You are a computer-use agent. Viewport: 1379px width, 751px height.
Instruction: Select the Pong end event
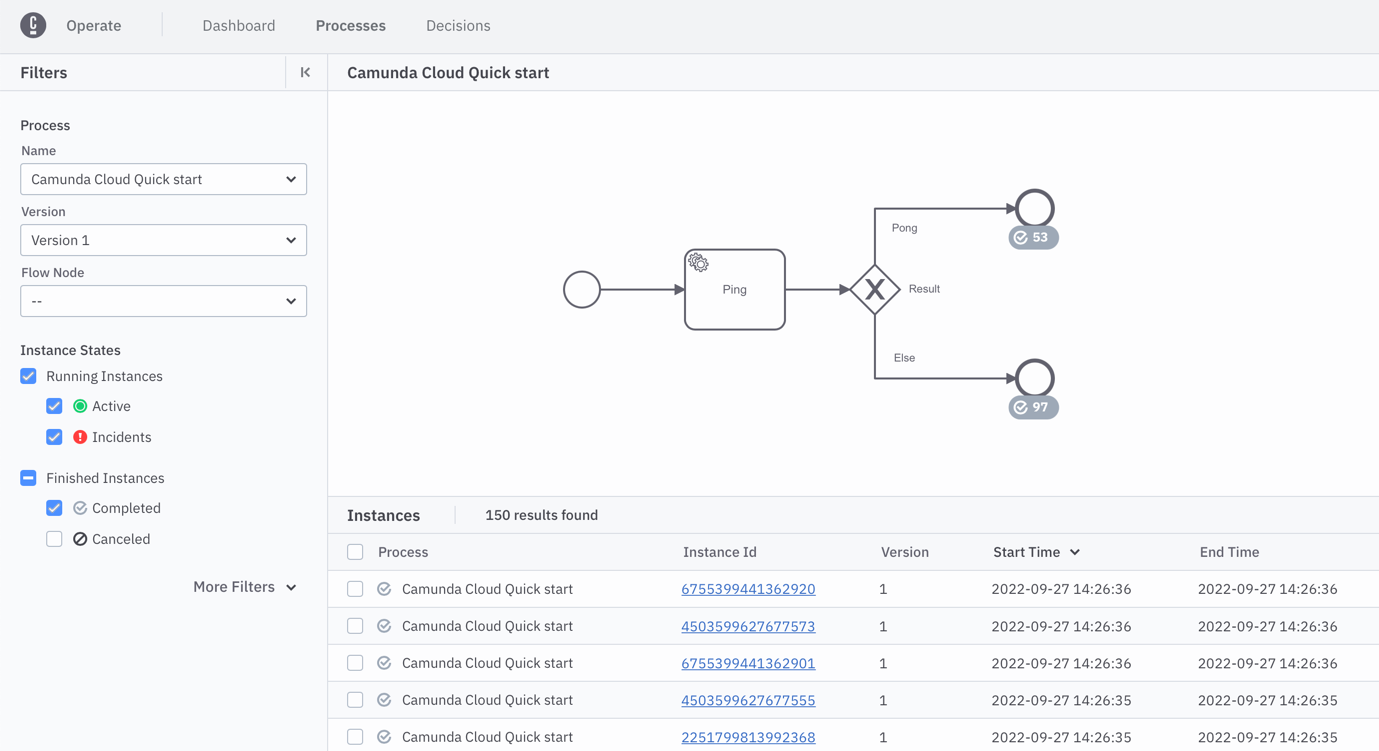click(x=1034, y=208)
